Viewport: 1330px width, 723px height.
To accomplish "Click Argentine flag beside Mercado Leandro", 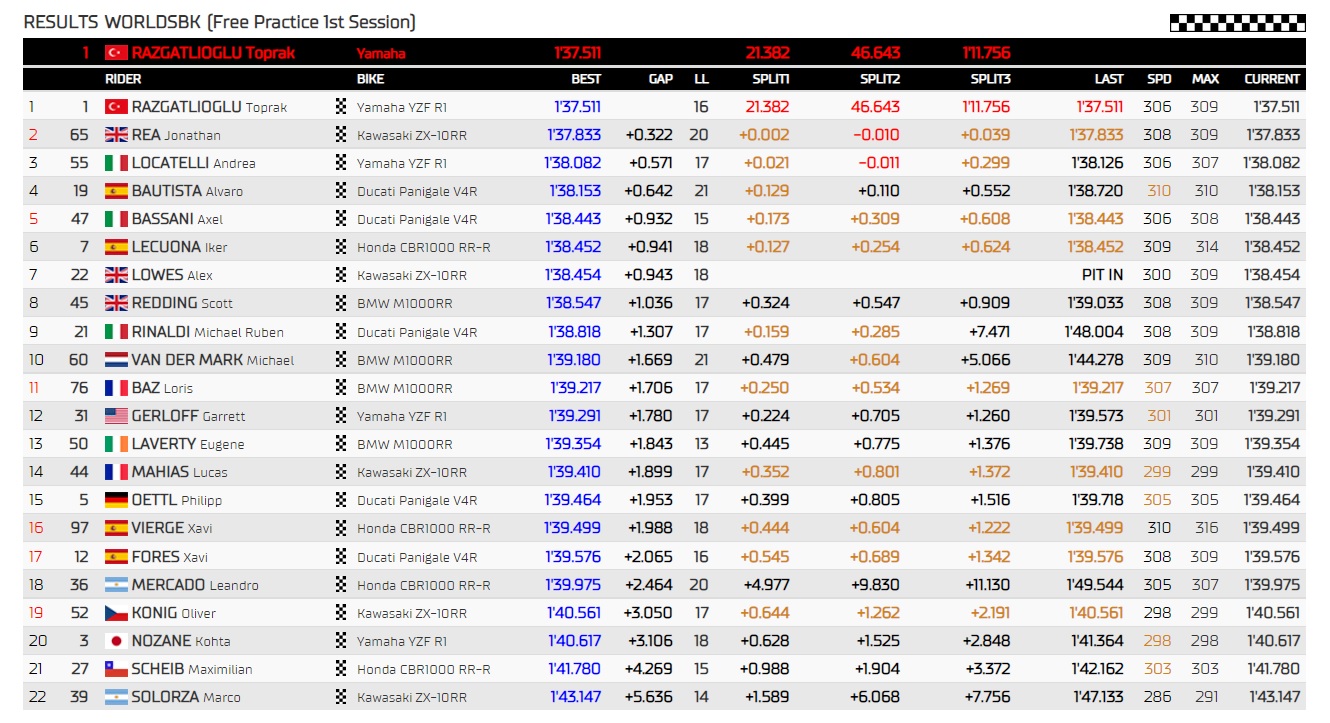I will 116,584.
